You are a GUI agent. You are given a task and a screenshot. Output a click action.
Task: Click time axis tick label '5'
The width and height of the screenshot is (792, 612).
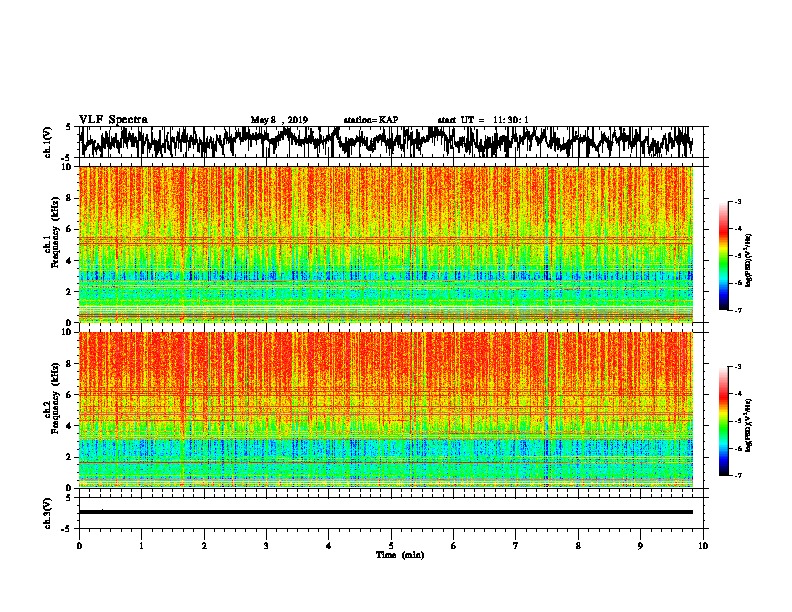coord(391,545)
